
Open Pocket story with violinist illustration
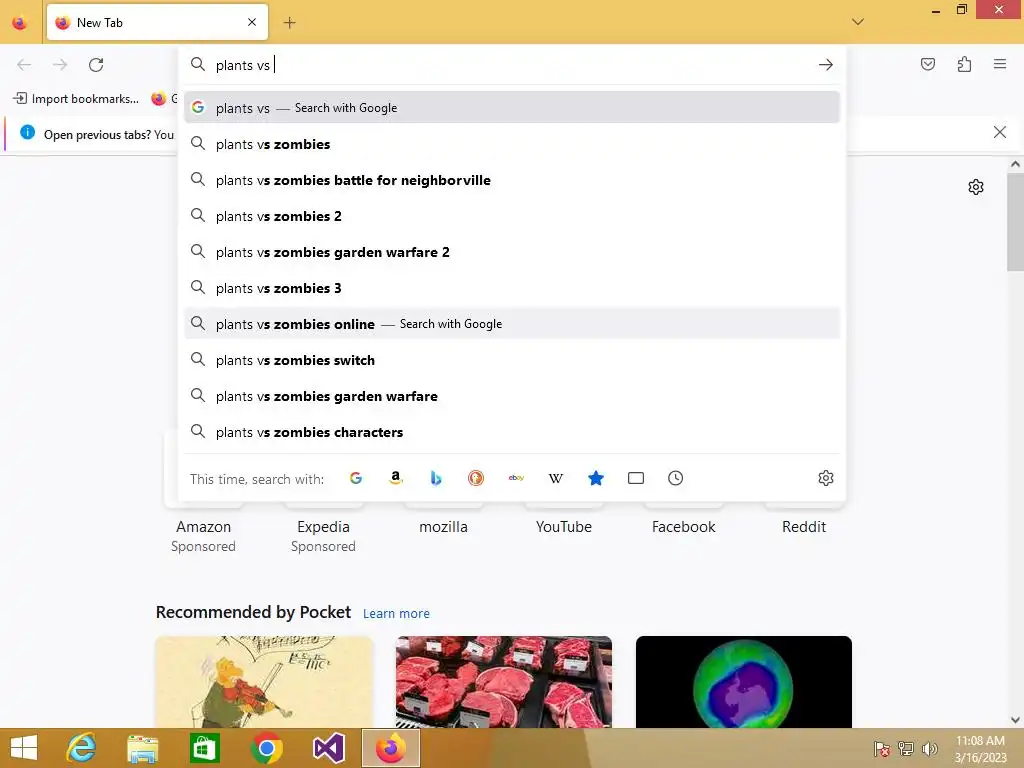264,682
